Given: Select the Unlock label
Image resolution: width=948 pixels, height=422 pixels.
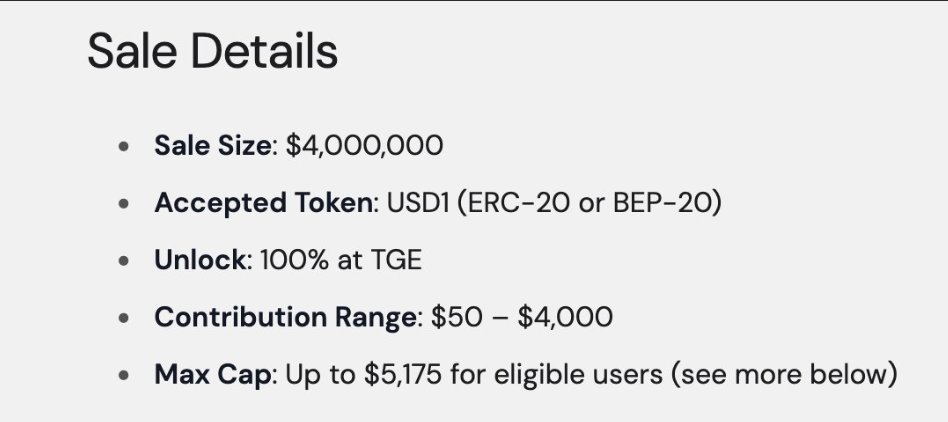Looking at the screenshot, I should tap(200, 260).
